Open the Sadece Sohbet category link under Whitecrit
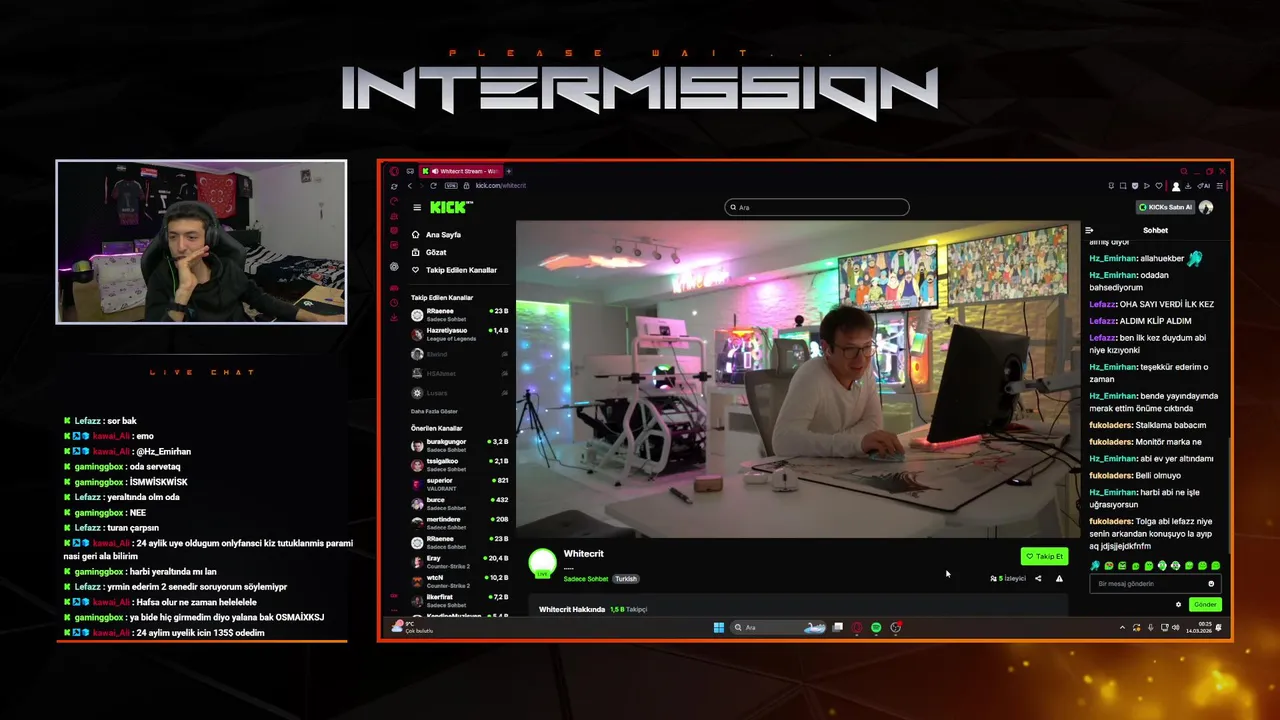This screenshot has height=720, width=1280. [x=585, y=579]
